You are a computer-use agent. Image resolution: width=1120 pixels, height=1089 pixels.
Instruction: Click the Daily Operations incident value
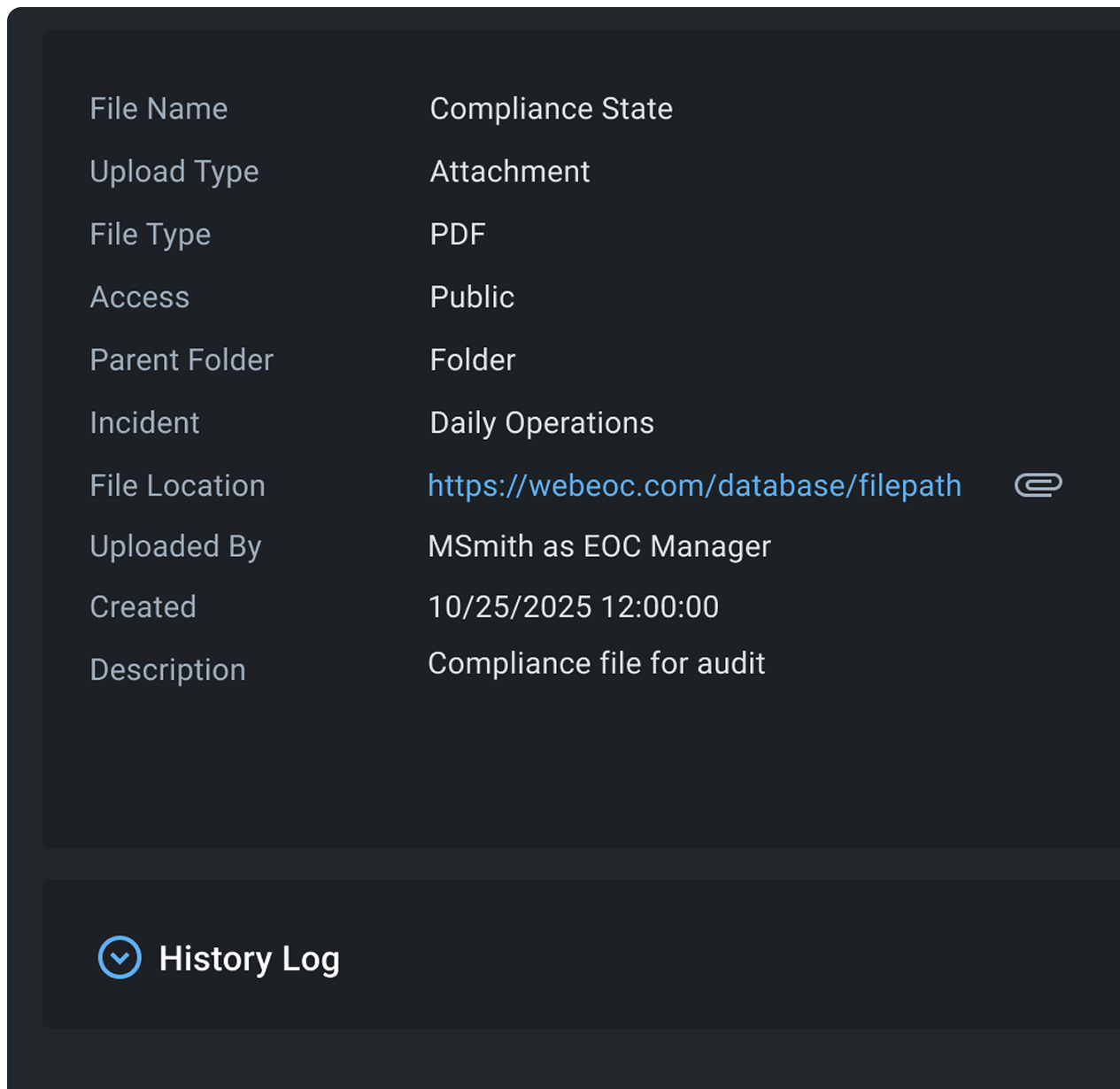pyautogui.click(x=541, y=423)
